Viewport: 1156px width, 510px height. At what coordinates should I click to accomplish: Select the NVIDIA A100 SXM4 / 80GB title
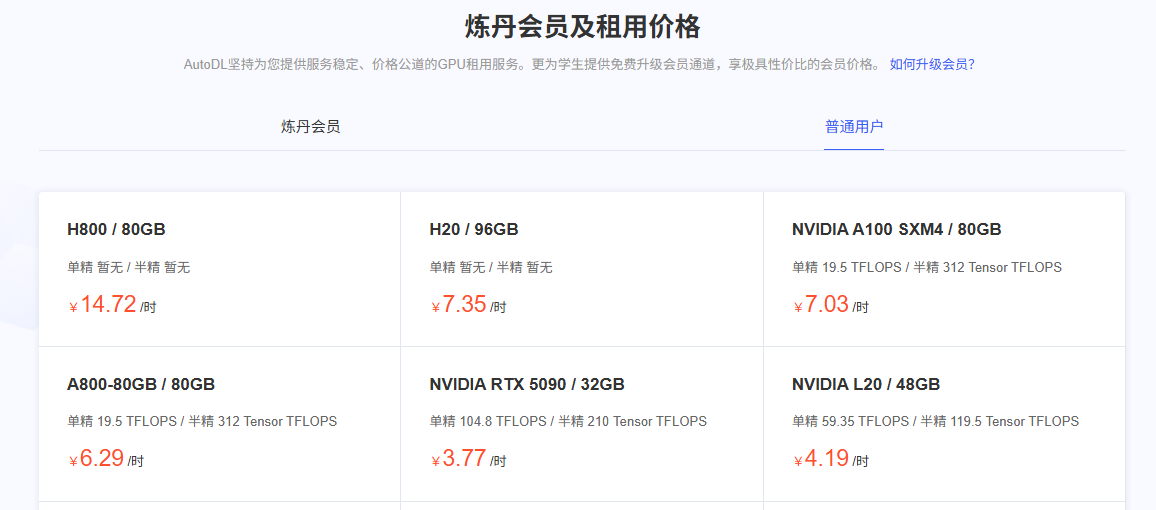pyautogui.click(x=896, y=229)
